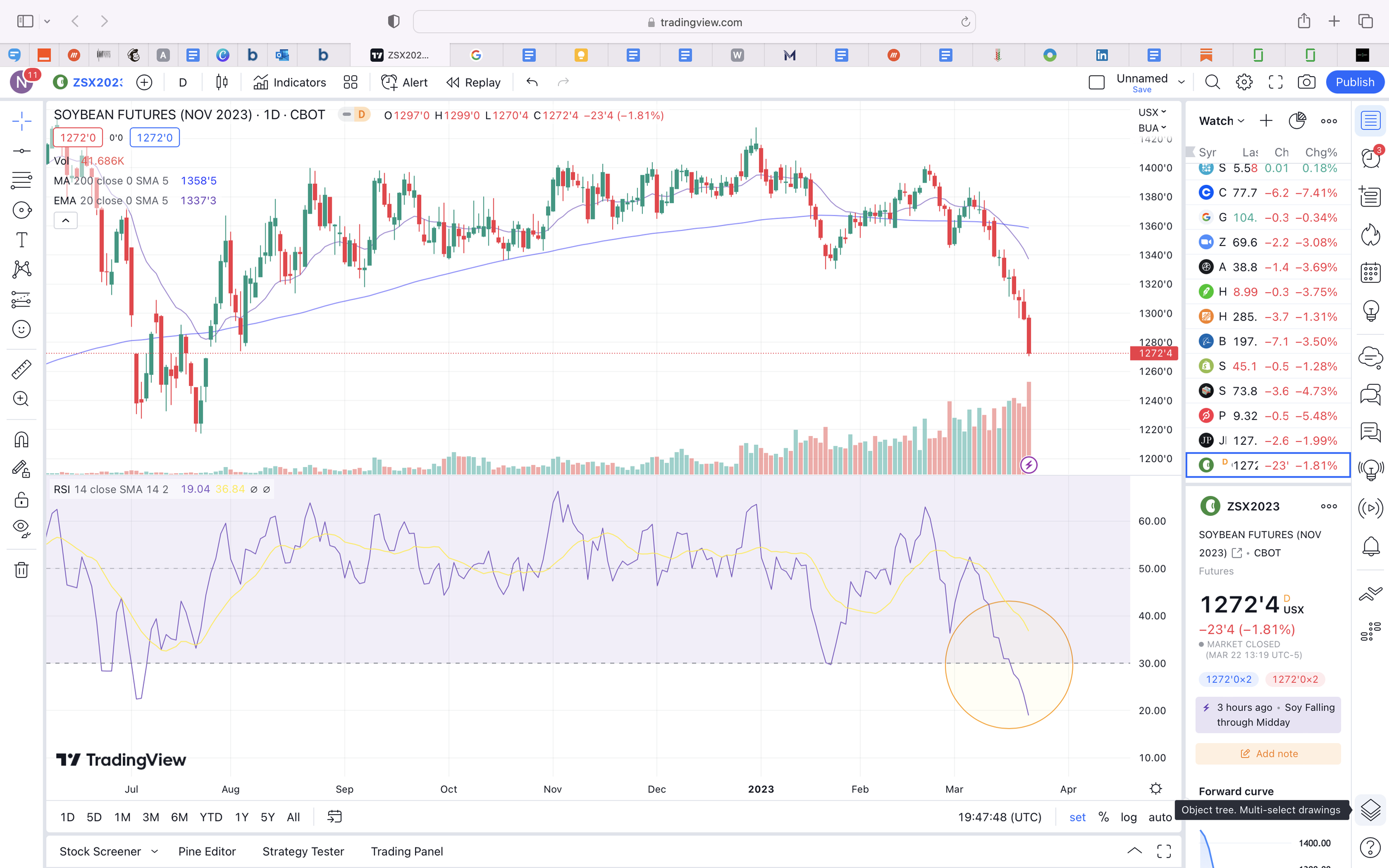The height and width of the screenshot is (868, 1389).
Task: Click the Replay button
Action: (473, 82)
